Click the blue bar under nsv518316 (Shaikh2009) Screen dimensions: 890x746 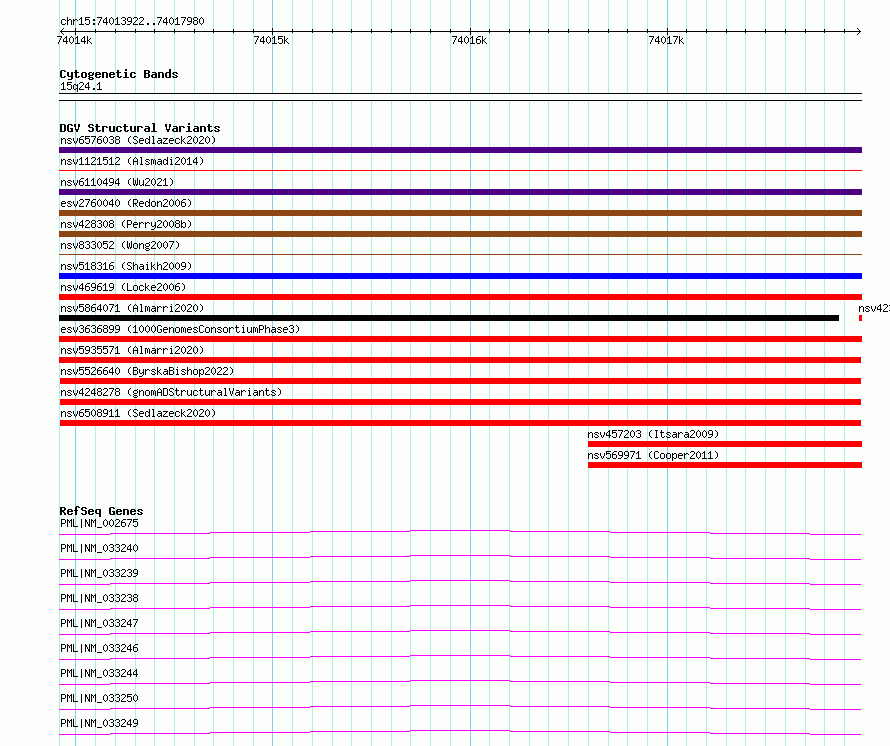[x=460, y=276]
